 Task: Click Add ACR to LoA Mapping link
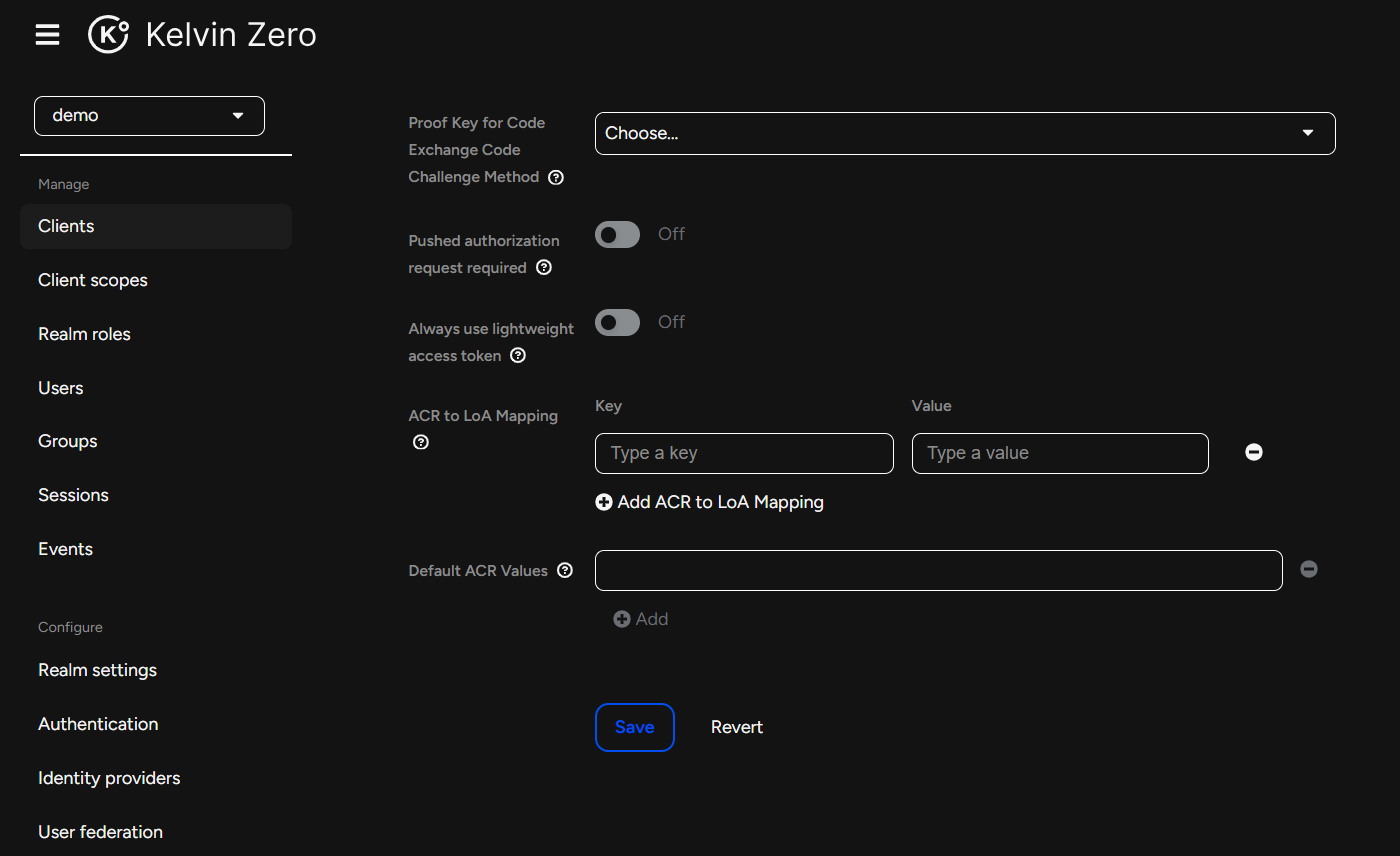click(710, 502)
